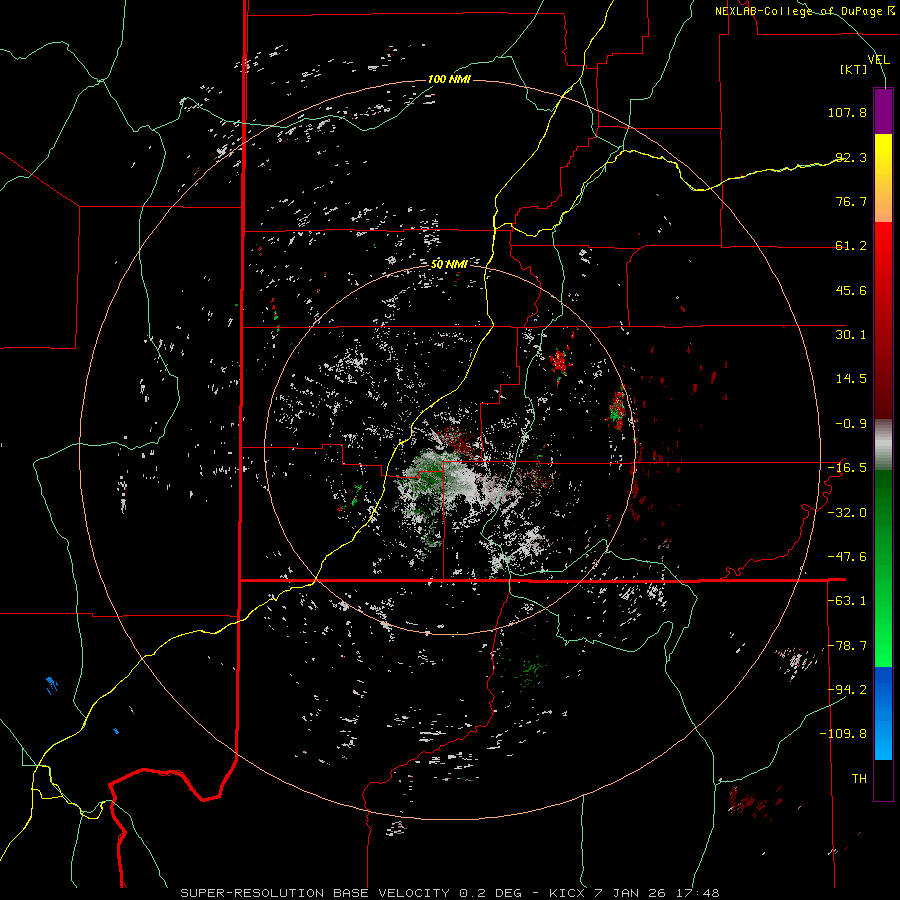Image resolution: width=900 pixels, height=900 pixels.
Task: Click the -32.0 velocity scale value
Action: tap(847, 513)
